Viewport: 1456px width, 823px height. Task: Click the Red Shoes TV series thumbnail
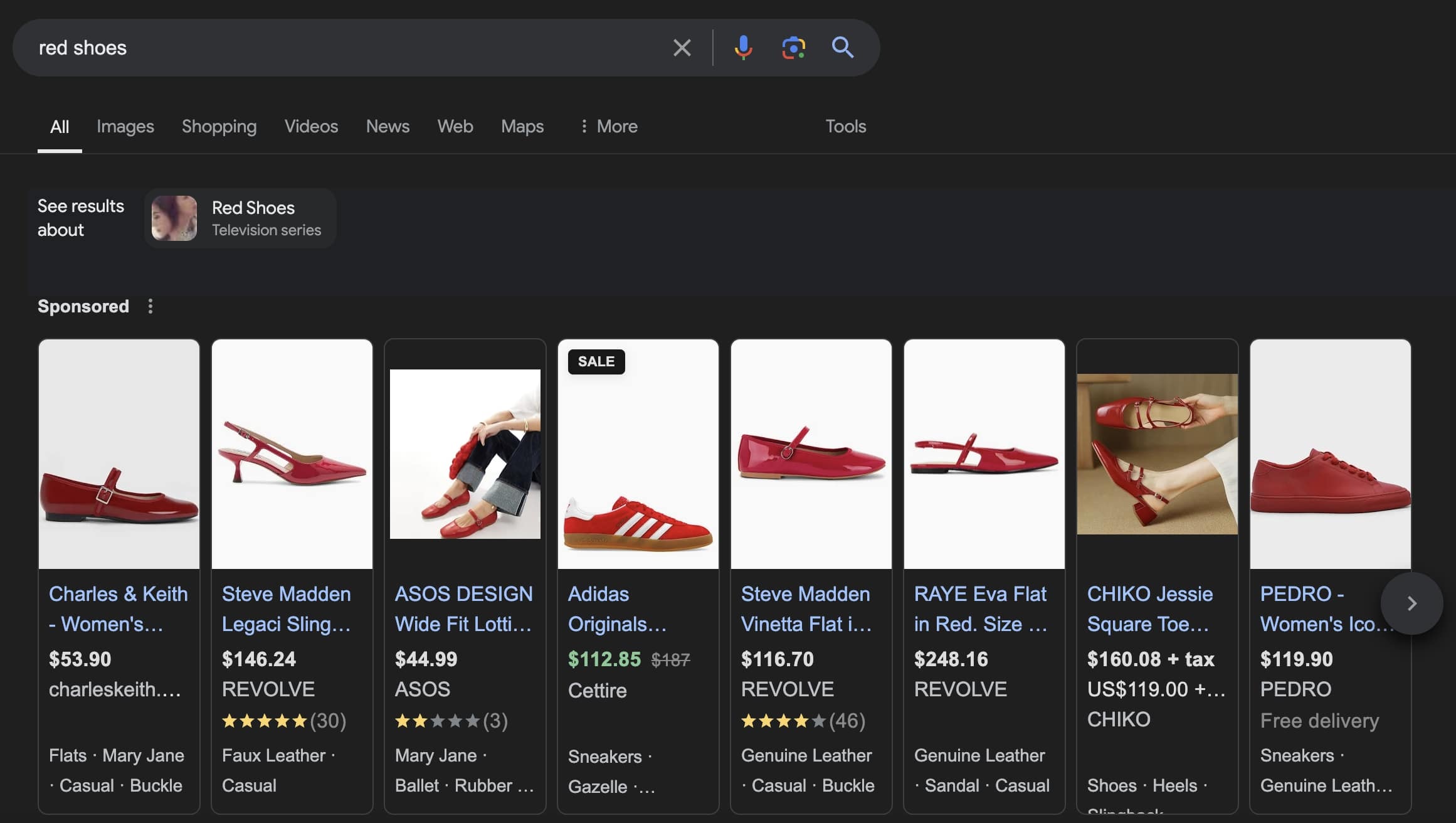pyautogui.click(x=174, y=218)
